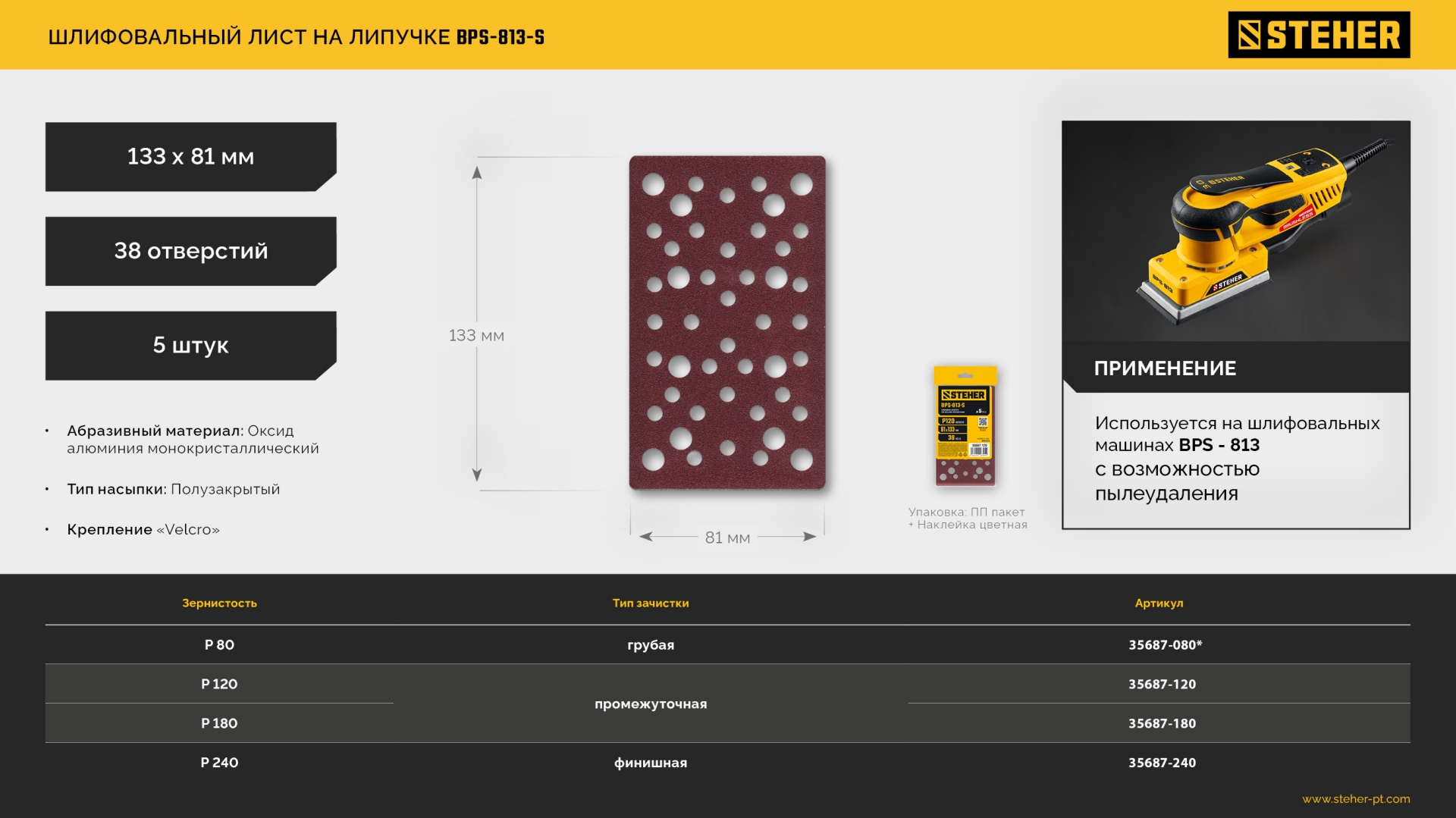Click the sanding sheet product image
The image size is (1456, 818).
point(727,322)
